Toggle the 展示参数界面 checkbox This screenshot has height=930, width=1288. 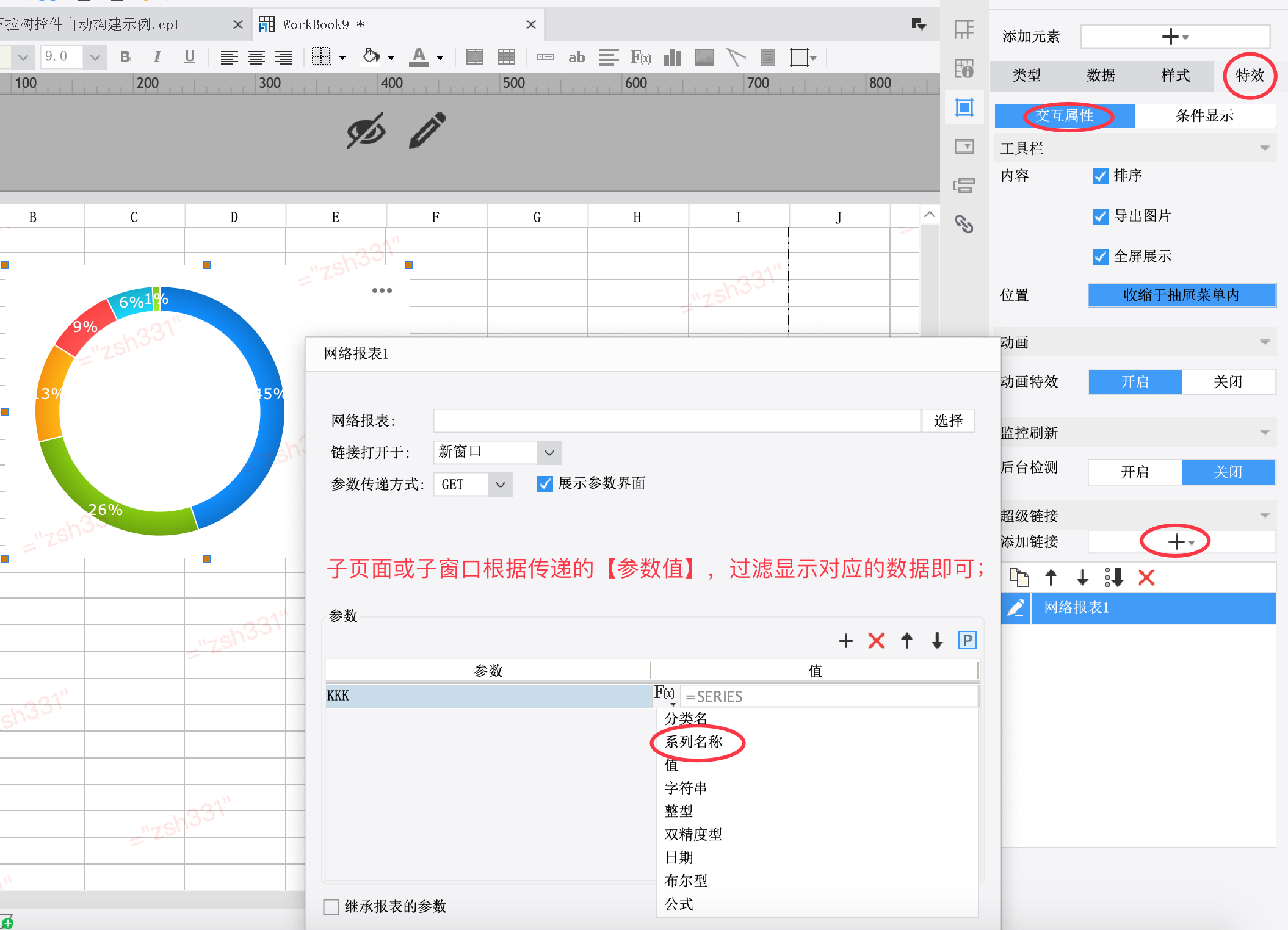545,484
